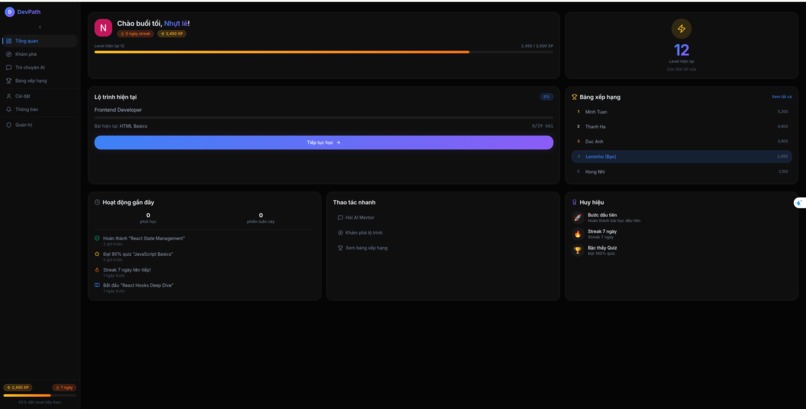
Task: Open Thông báo in the sidebar
Action: coord(40,109)
